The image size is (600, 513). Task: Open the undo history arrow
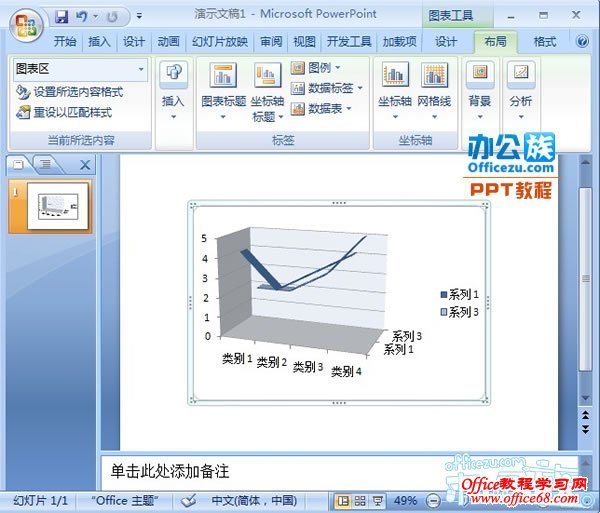[x=96, y=16]
